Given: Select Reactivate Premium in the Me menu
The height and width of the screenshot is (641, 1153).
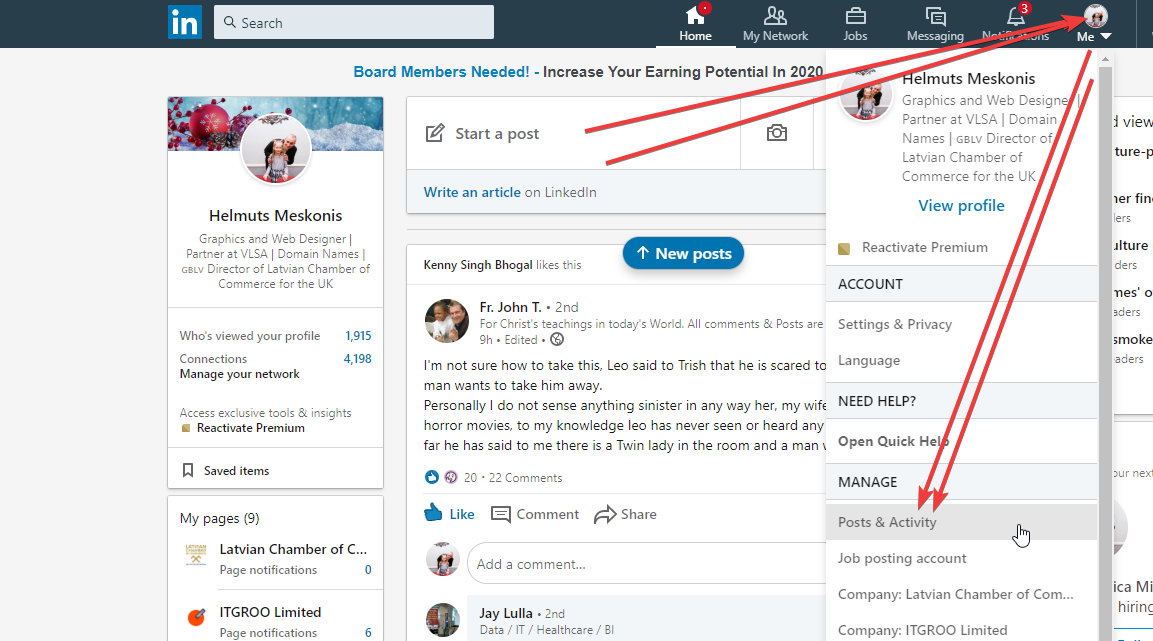Looking at the screenshot, I should coord(924,247).
